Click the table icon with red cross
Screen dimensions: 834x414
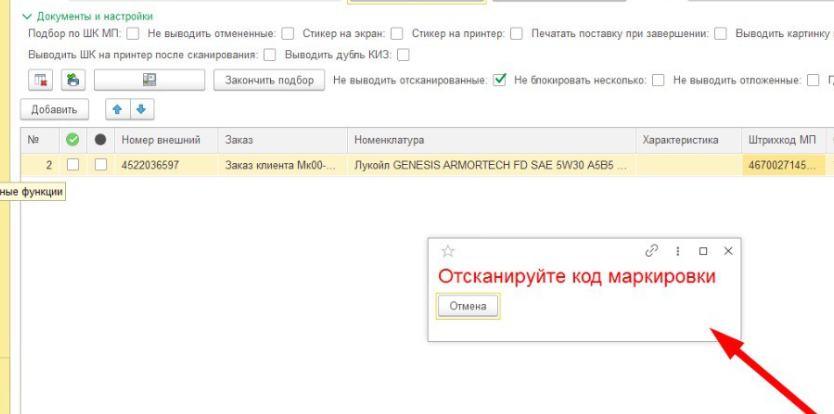click(x=40, y=80)
